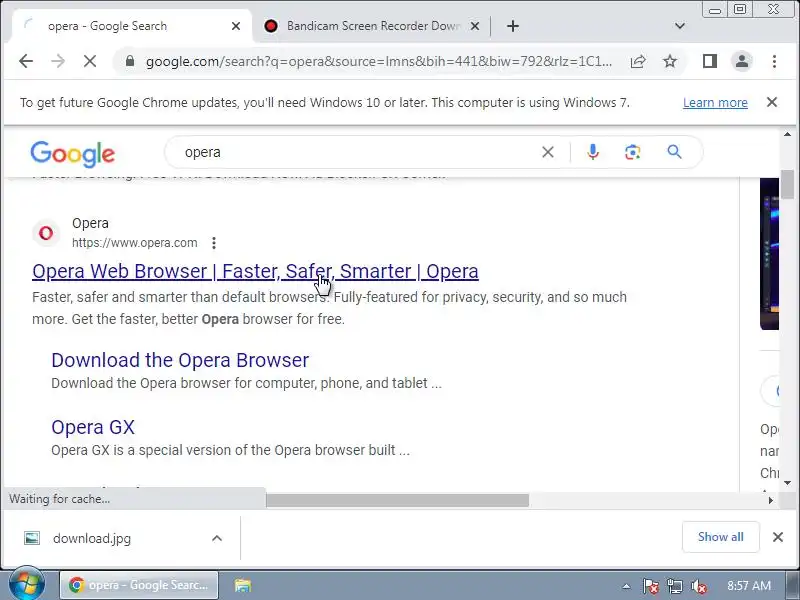Open a new tab
This screenshot has width=800, height=600.
513,26
